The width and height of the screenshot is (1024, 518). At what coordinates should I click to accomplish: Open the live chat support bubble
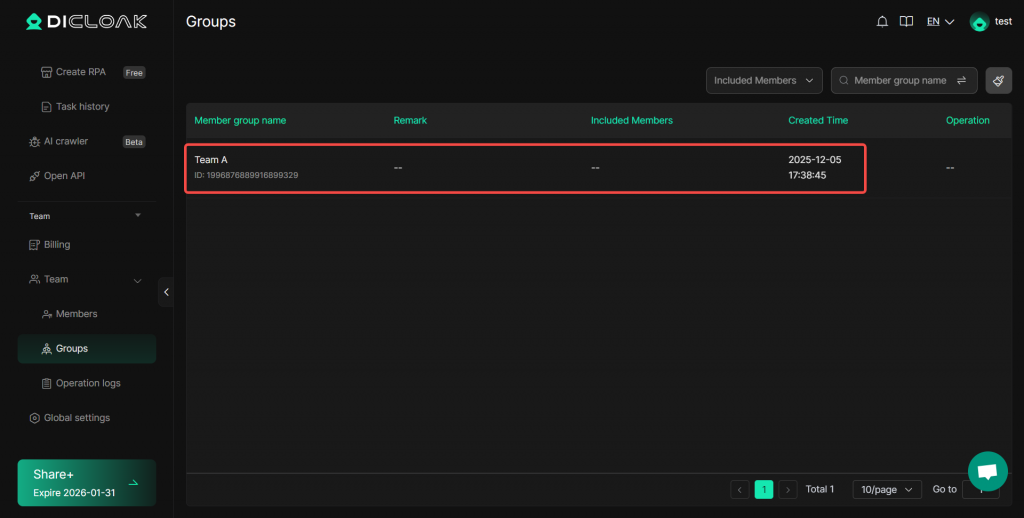(987, 471)
